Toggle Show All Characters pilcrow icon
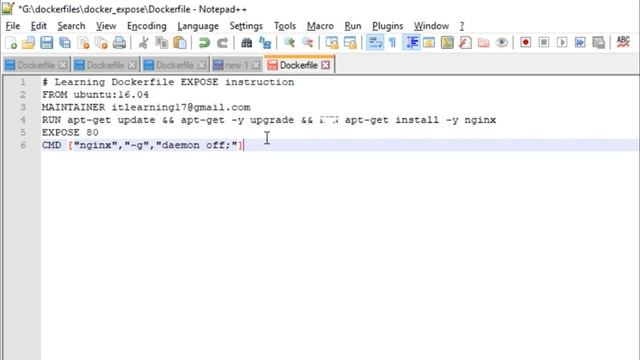 point(393,42)
